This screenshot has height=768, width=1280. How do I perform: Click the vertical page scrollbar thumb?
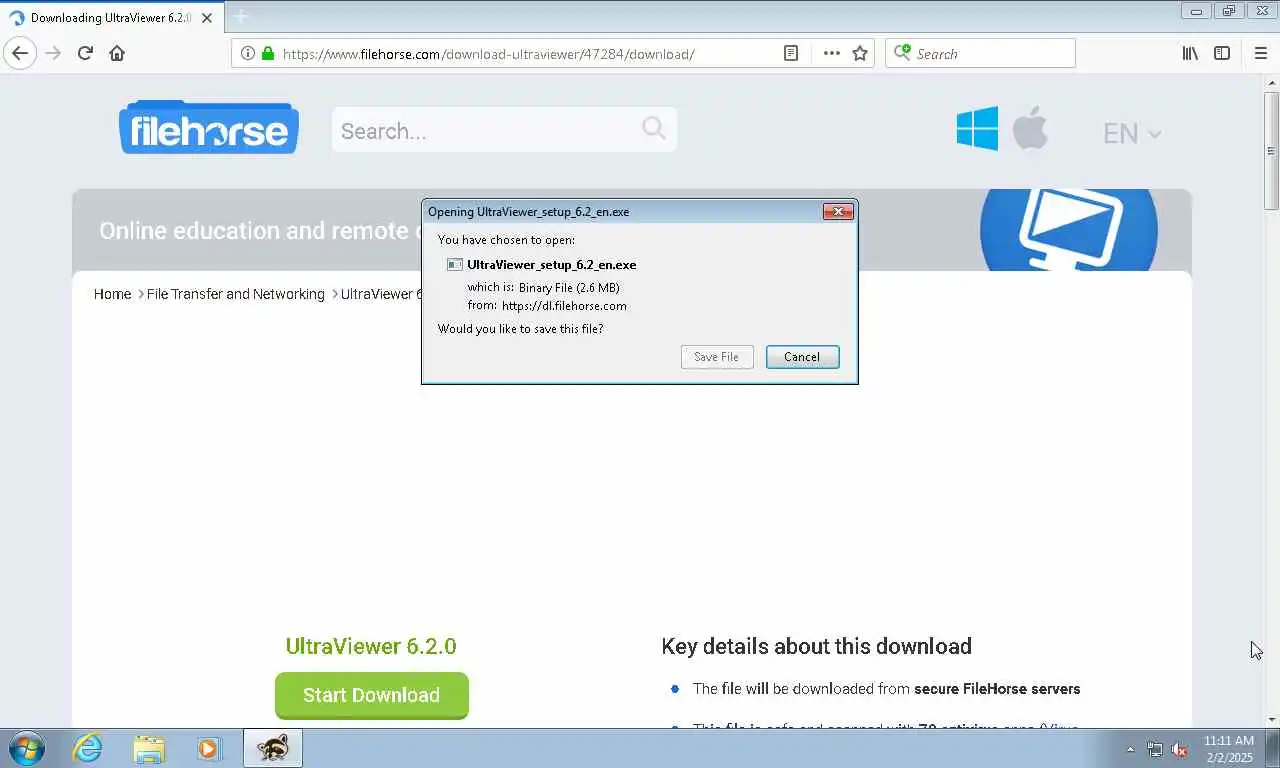pyautogui.click(x=1271, y=150)
